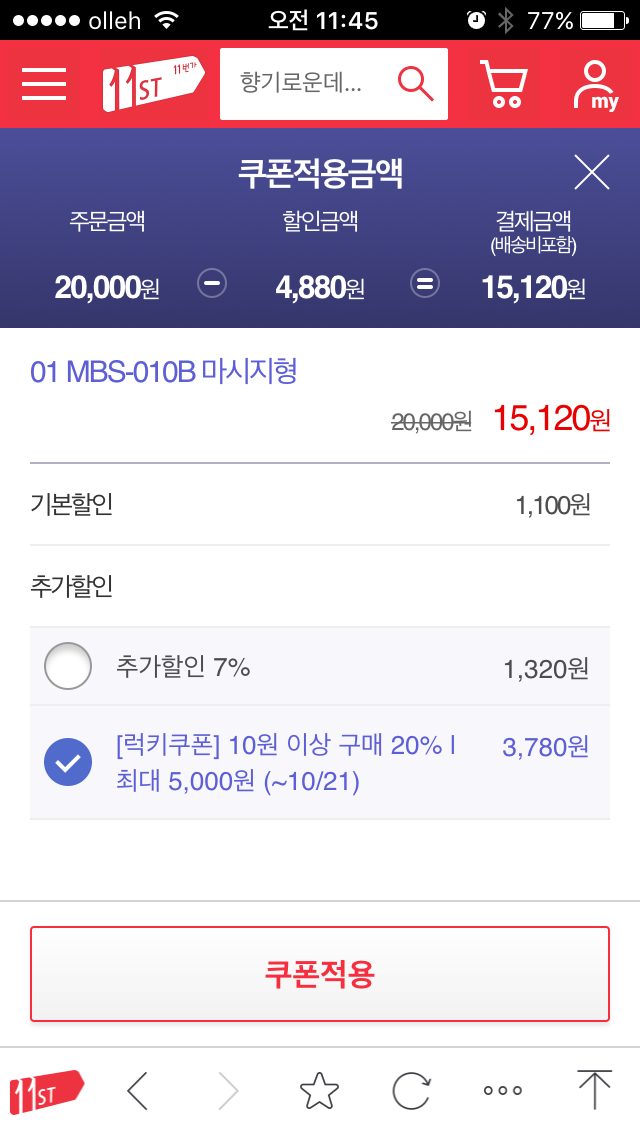This screenshot has height=1136, width=640.
Task: Go back with the left arrow
Action: (138, 1090)
